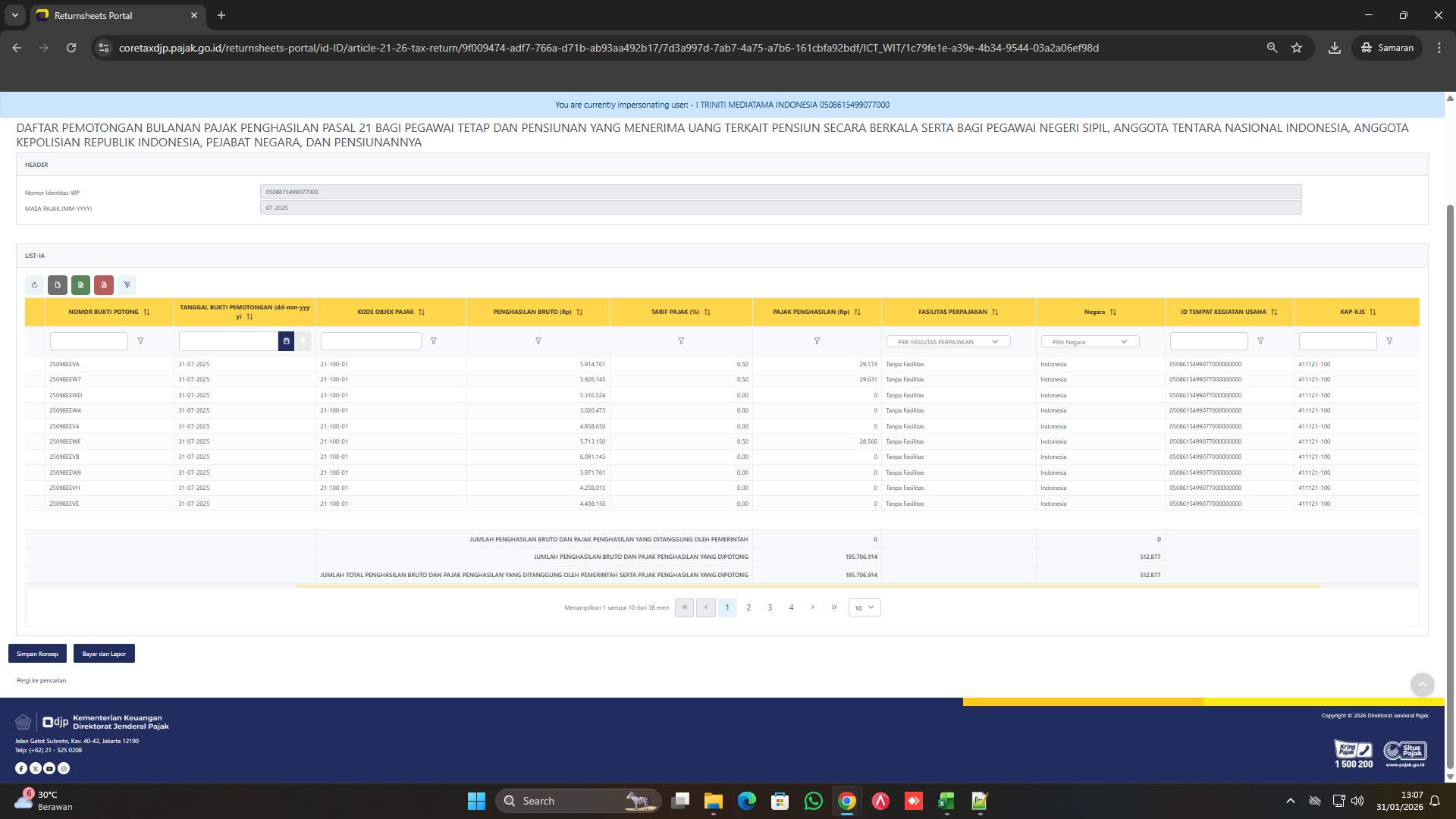Open WhatsApp from the taskbar
Image resolution: width=1456 pixels, height=819 pixels.
pos(813,801)
